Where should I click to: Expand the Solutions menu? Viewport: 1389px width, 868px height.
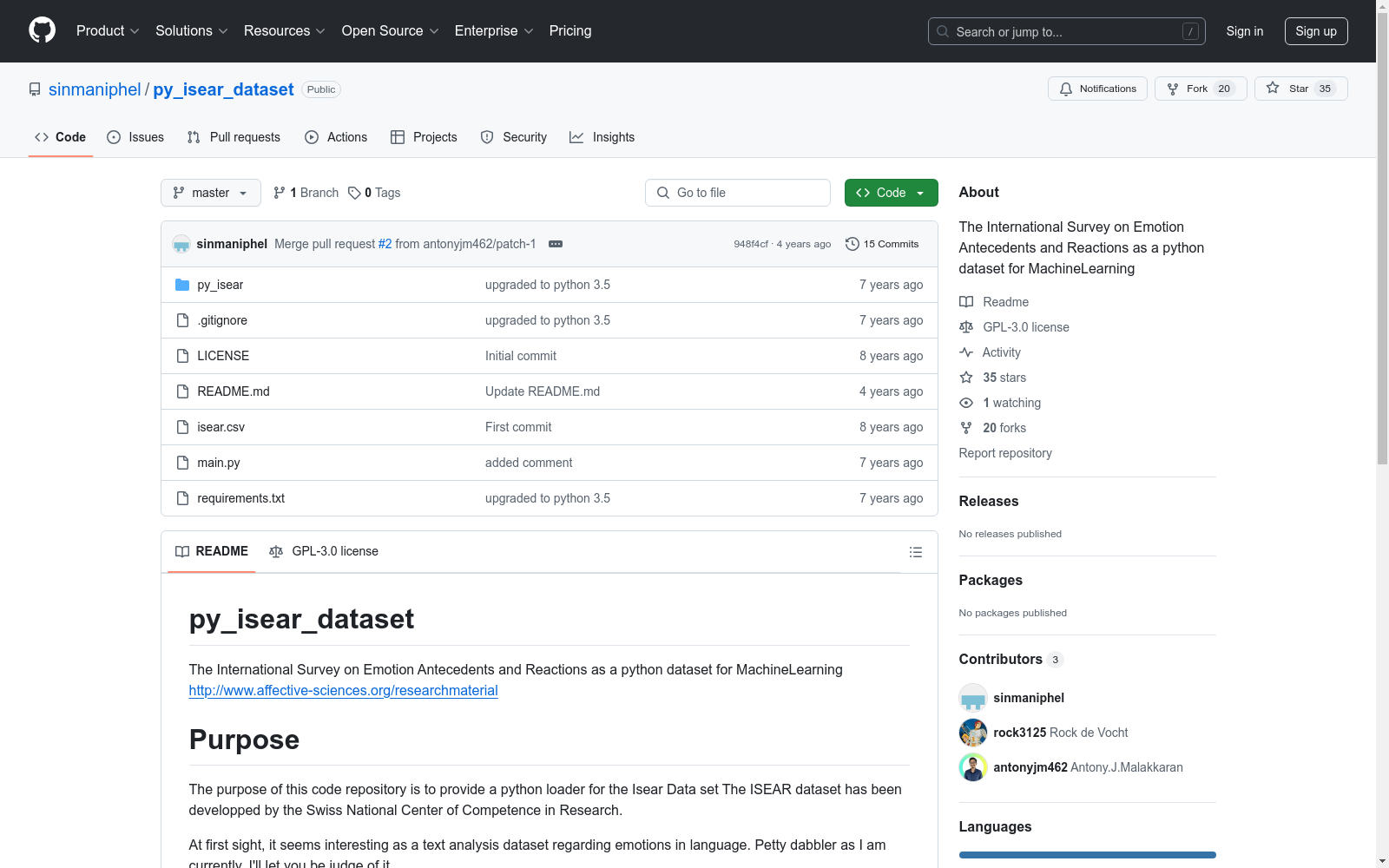(x=192, y=31)
